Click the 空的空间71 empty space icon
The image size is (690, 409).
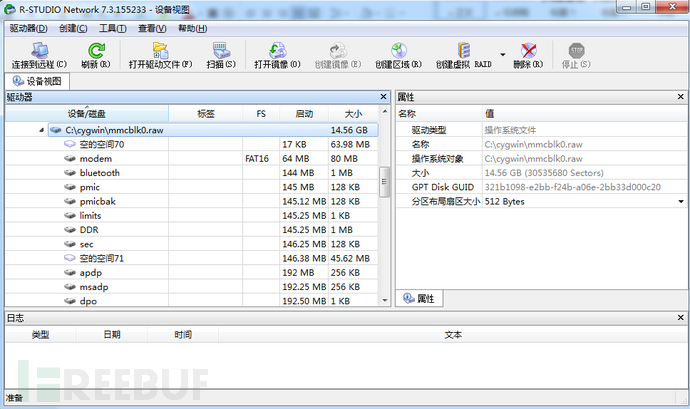tap(70, 258)
